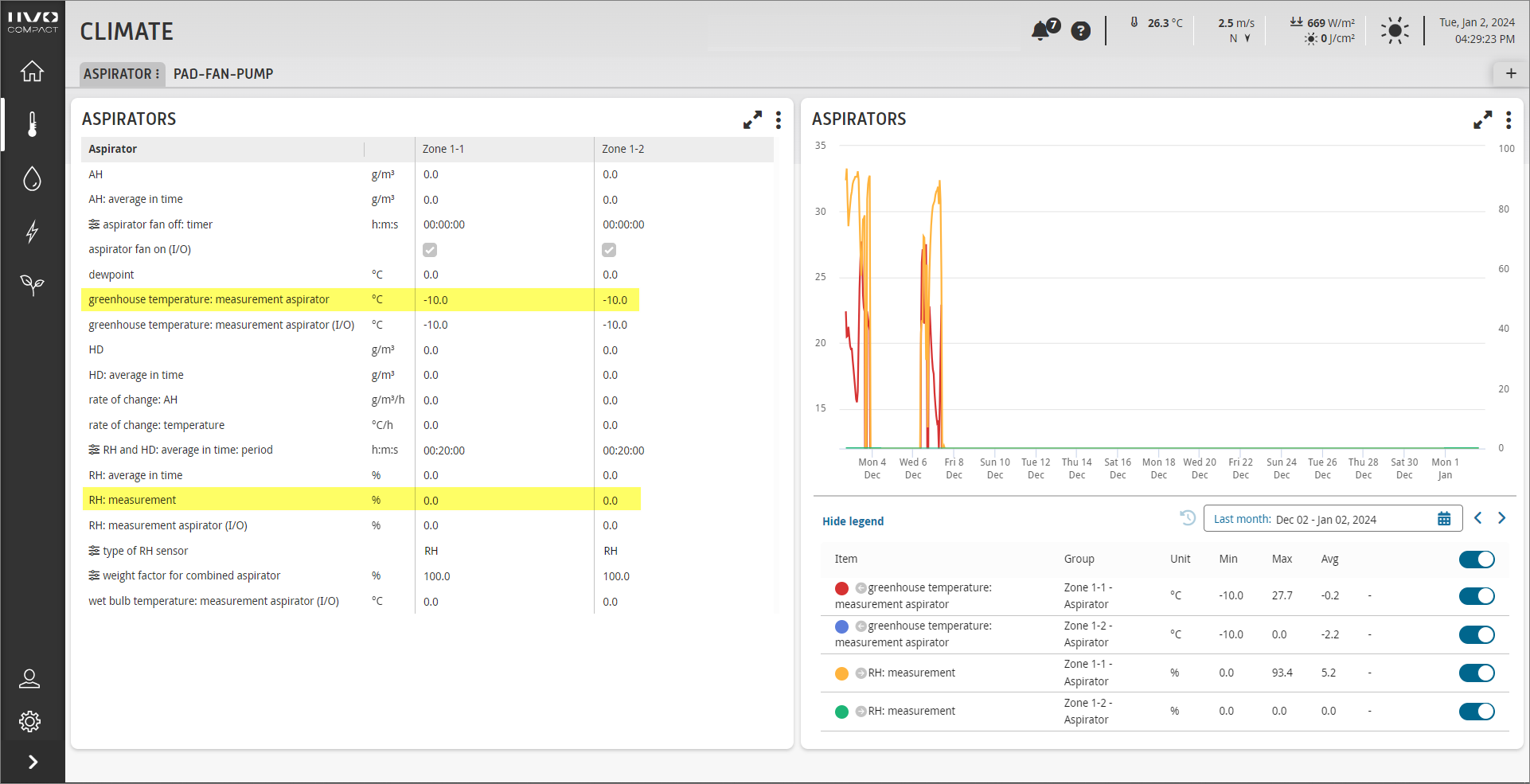Open the Aspirators table kebab menu
1530x784 pixels.
pyautogui.click(x=779, y=120)
